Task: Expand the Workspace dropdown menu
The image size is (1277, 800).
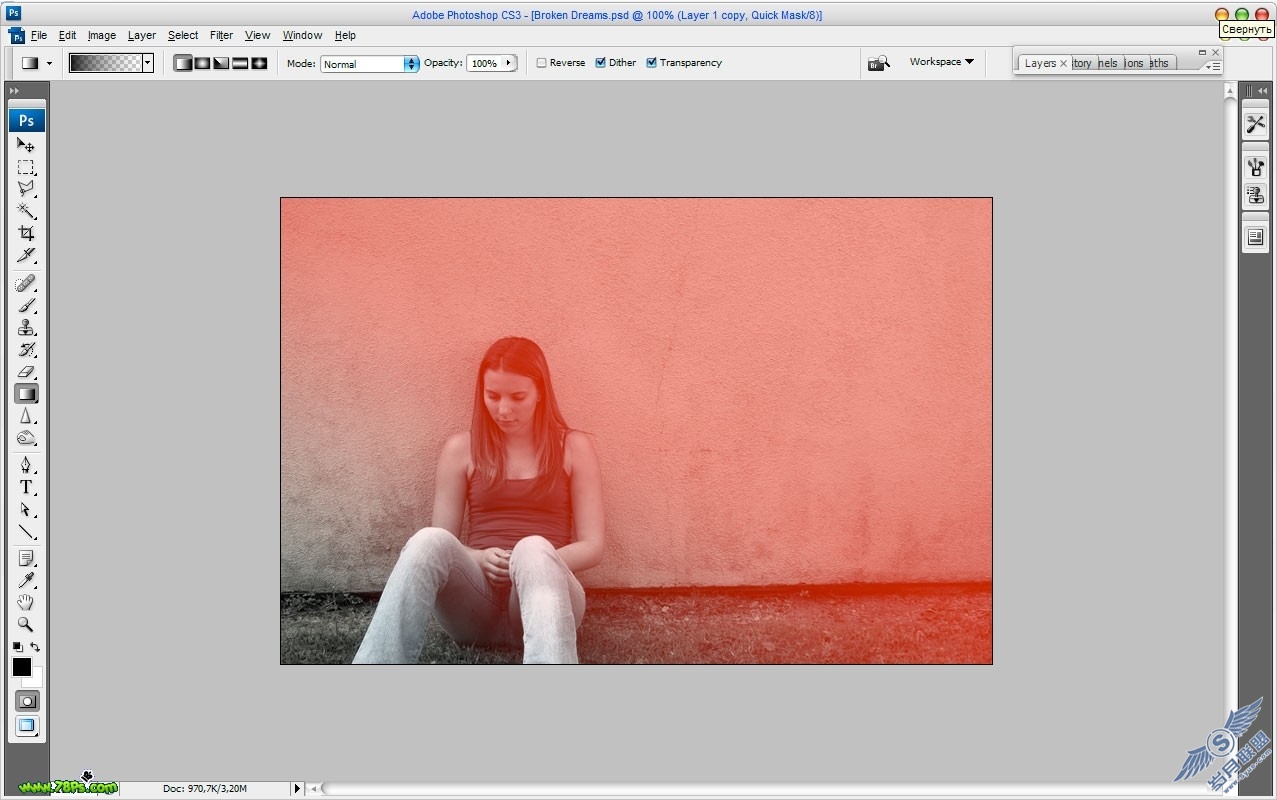Action: 941,62
